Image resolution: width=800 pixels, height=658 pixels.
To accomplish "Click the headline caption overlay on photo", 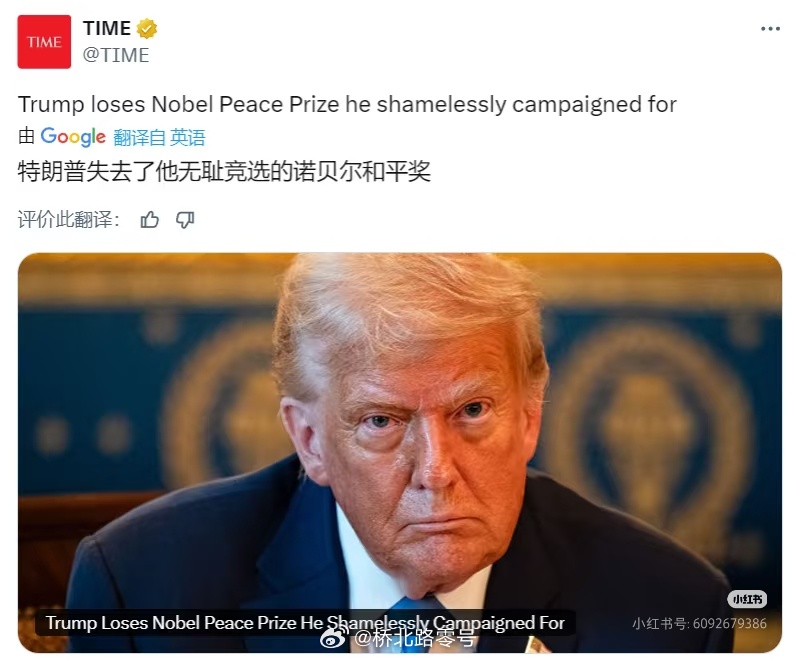I will (305, 623).
